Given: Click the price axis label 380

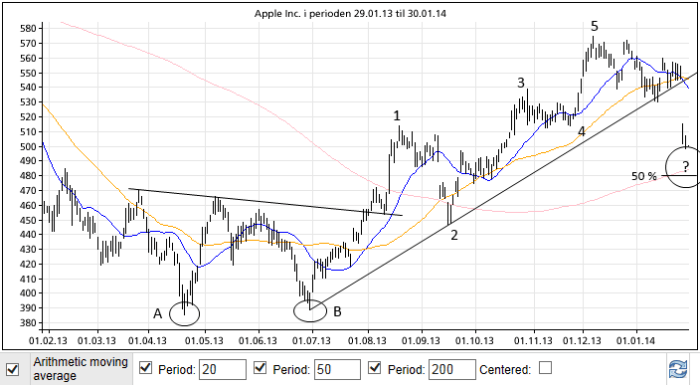Looking at the screenshot, I should pos(28,323).
